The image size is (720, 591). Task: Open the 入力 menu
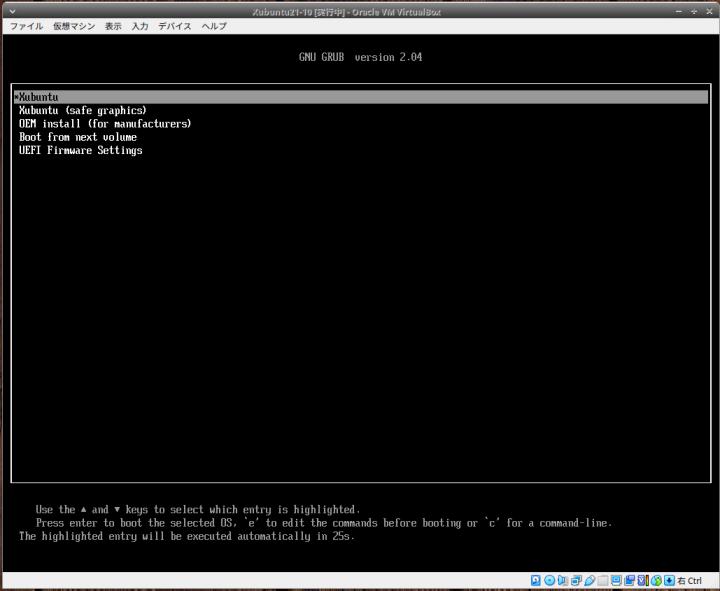point(140,26)
